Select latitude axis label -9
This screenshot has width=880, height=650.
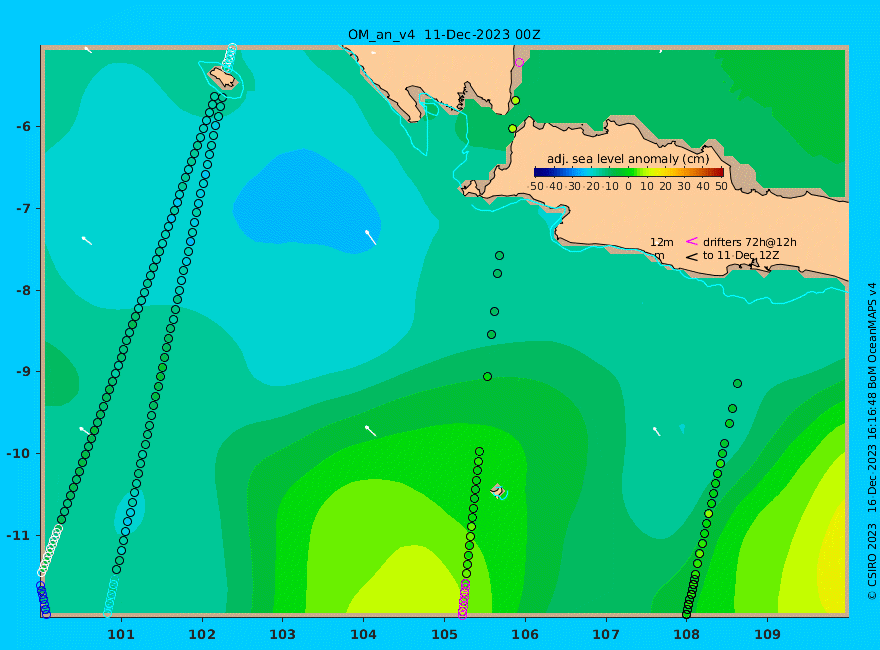(x=23, y=372)
